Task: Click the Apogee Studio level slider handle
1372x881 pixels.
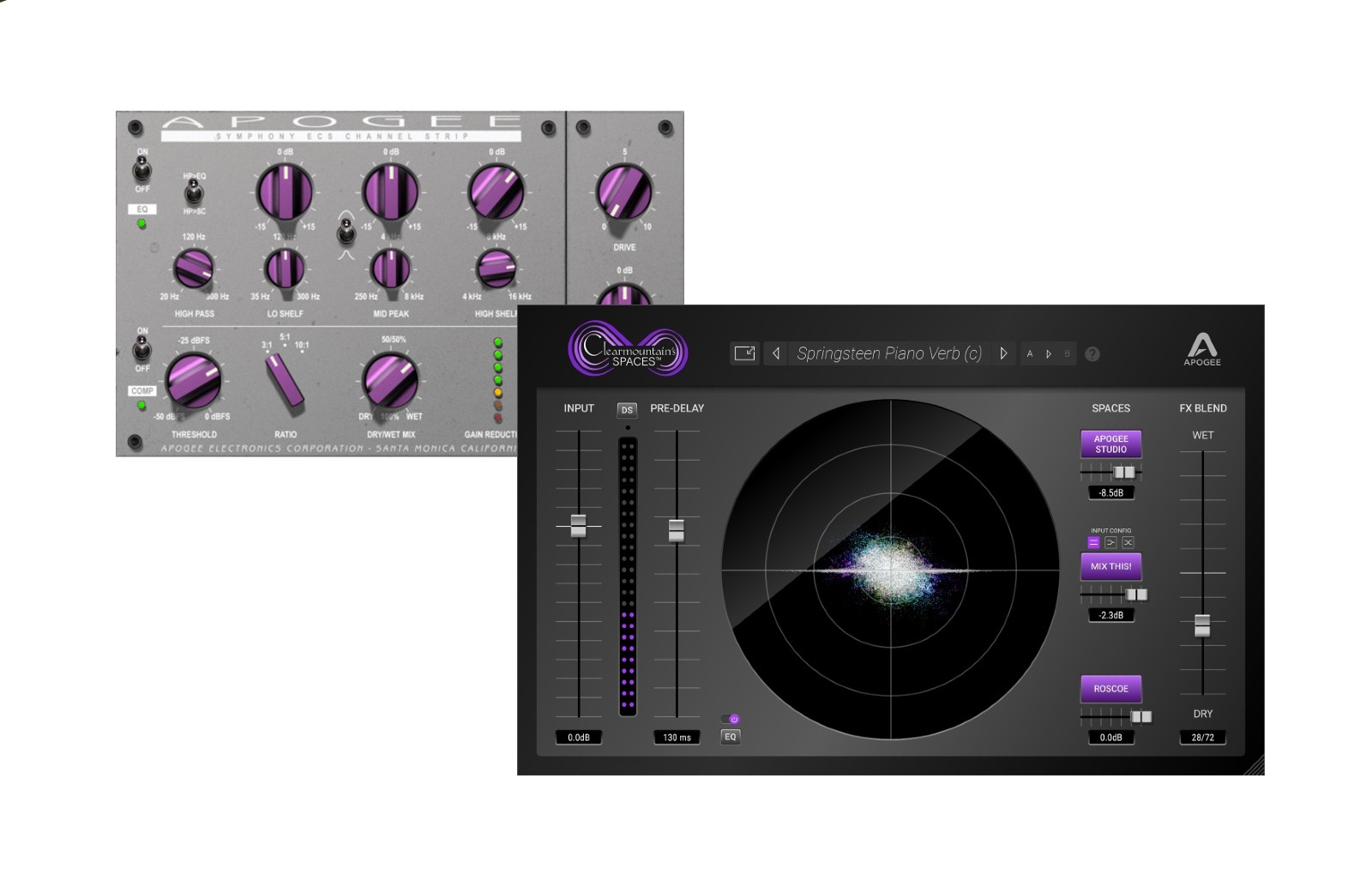Action: tap(1124, 472)
